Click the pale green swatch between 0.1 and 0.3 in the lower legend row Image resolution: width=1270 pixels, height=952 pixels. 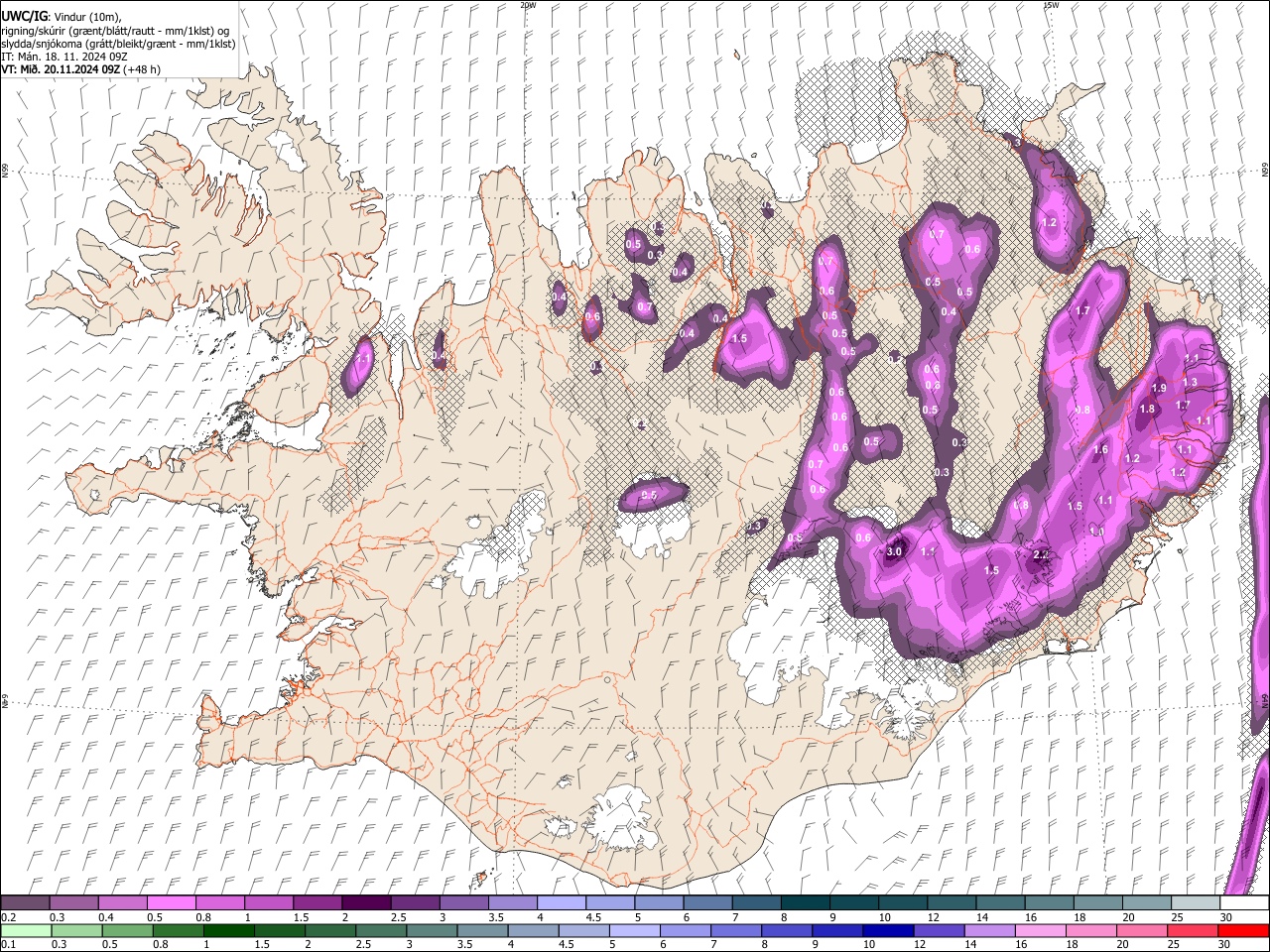coord(25,930)
